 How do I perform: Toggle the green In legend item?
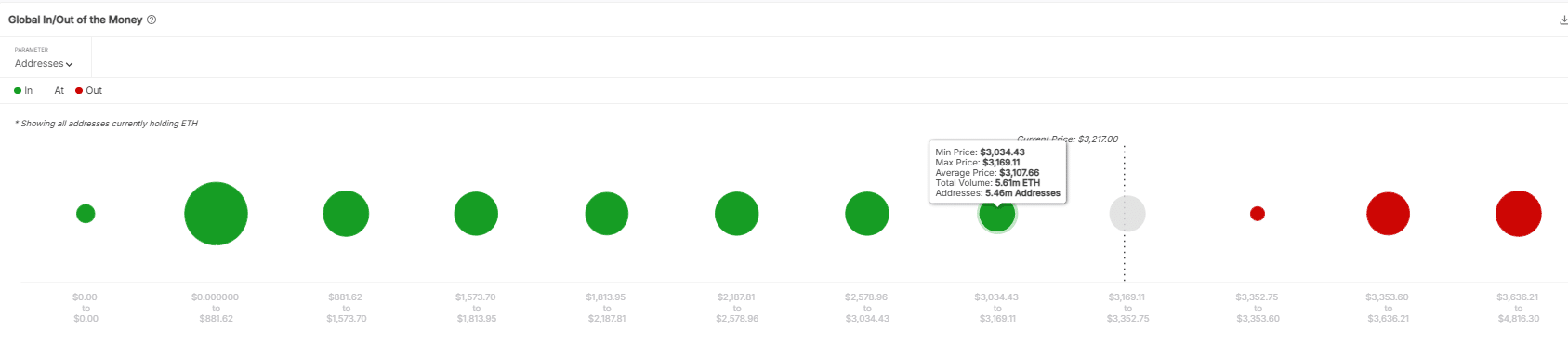click(x=23, y=91)
